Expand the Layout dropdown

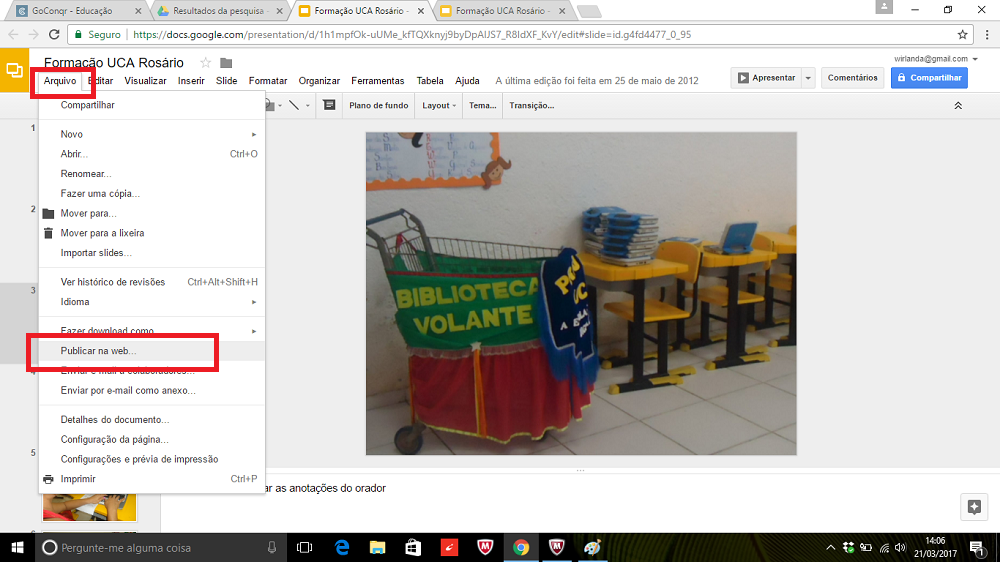click(439, 105)
